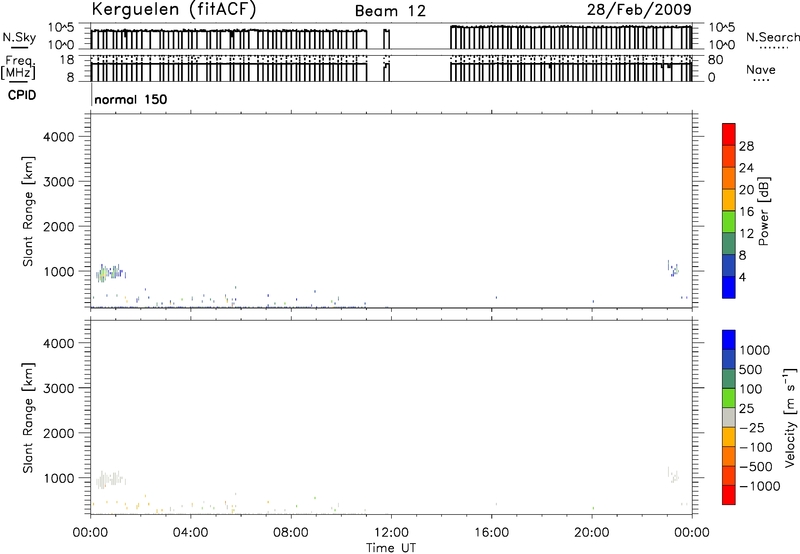The image size is (800, 554).
Task: Click Power colorbar green segment between 12 and 16
Action: point(729,222)
